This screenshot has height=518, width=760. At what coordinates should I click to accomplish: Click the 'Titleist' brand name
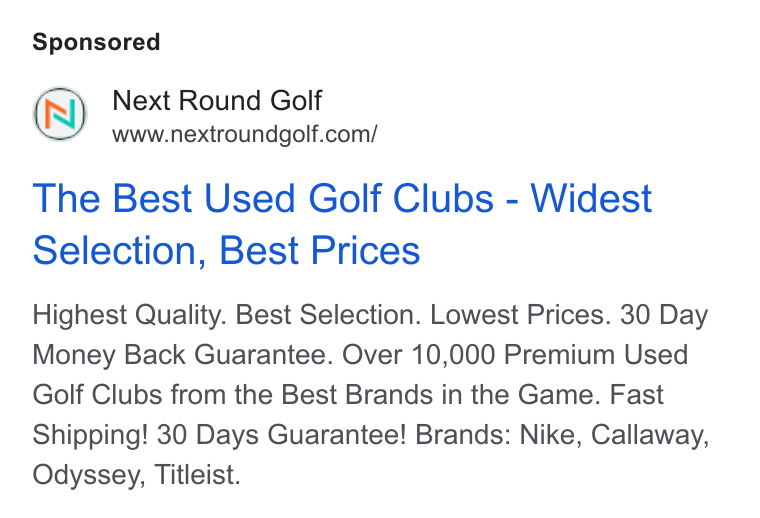pos(197,474)
